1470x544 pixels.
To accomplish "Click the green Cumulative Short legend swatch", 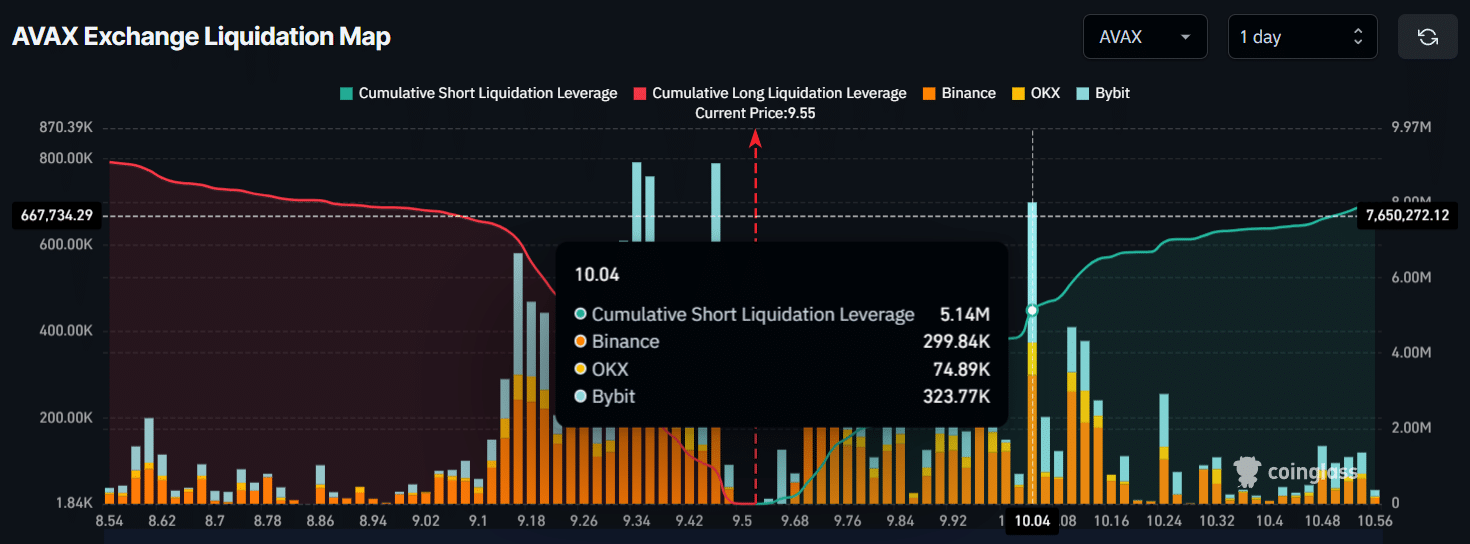I will 346,93.
